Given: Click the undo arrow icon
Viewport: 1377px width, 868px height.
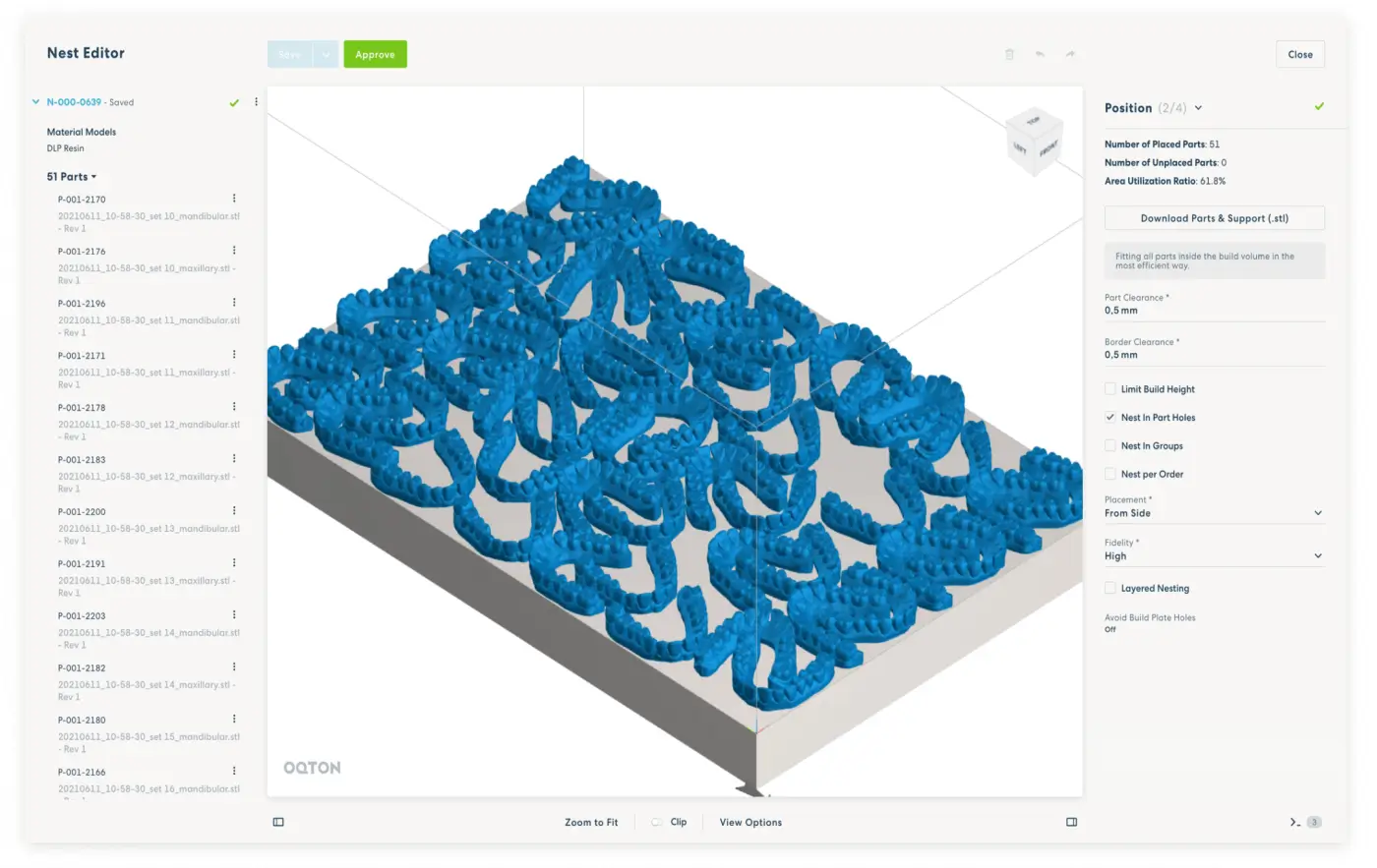Looking at the screenshot, I should (x=1040, y=54).
